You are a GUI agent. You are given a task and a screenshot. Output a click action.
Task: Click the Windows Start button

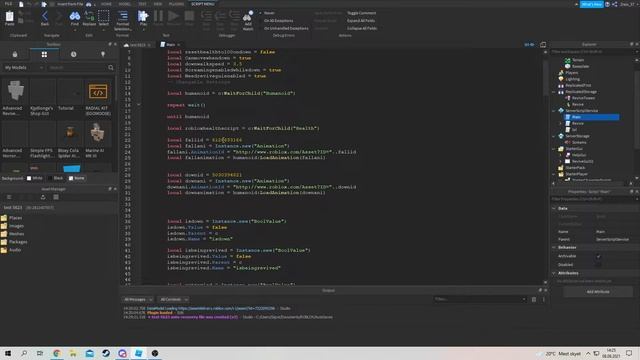coord(8,353)
